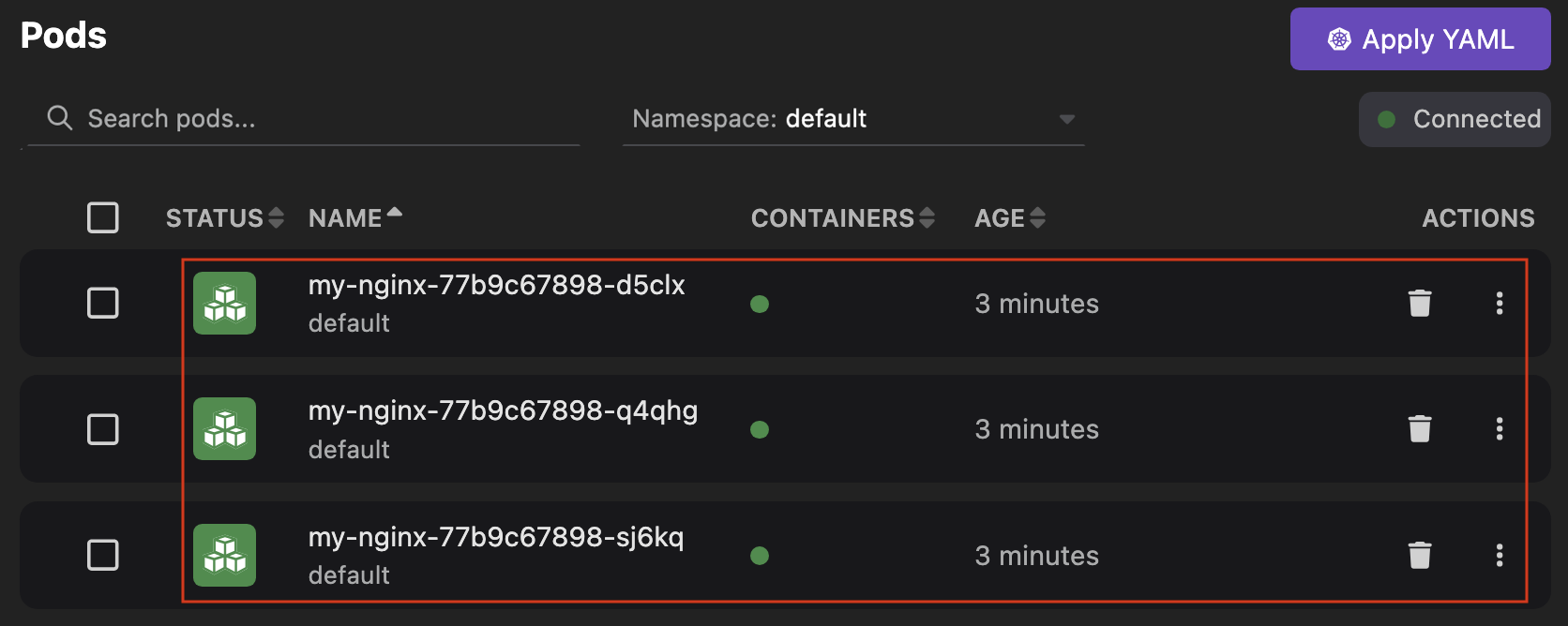Image resolution: width=1568 pixels, height=626 pixels.
Task: Select the checkbox for pod my-nginx-77b9c67898-d5clx
Action: [x=102, y=303]
